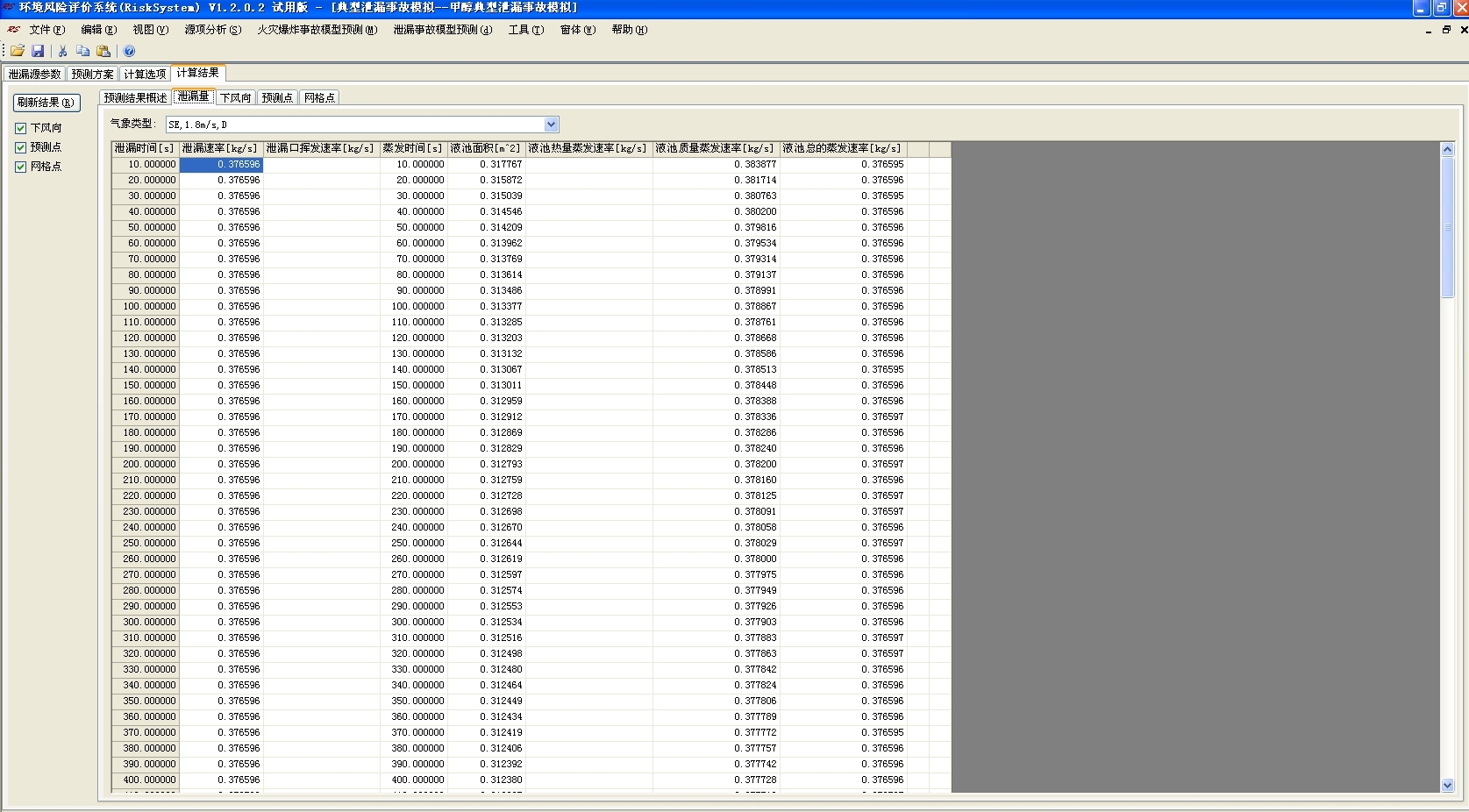Image resolution: width=1469 pixels, height=812 pixels.
Task: Switch to the 网格点 sub-tab
Action: pos(319,97)
